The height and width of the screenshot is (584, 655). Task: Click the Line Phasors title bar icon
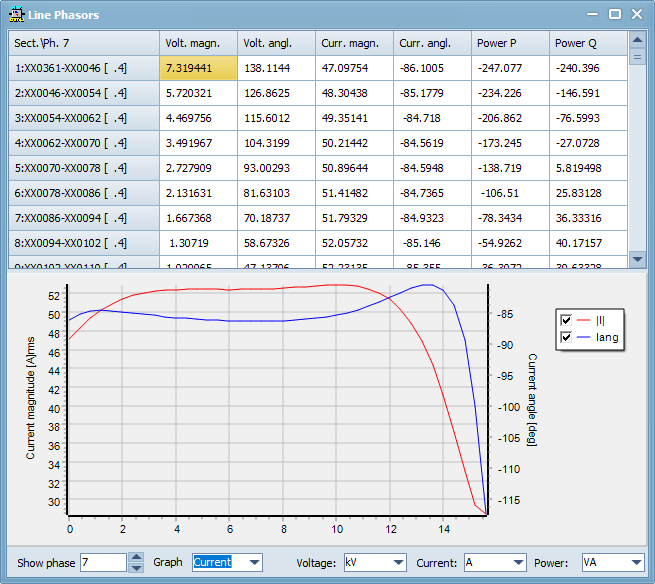coord(17,15)
